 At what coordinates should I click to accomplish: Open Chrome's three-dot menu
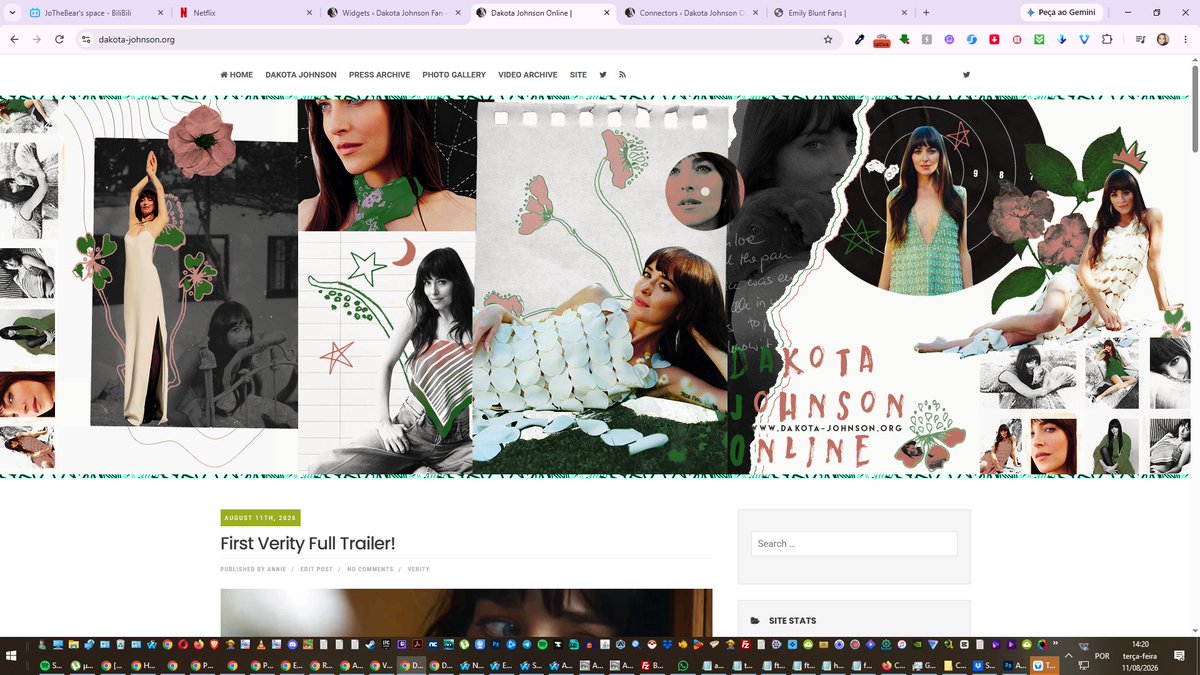tap(1186, 39)
